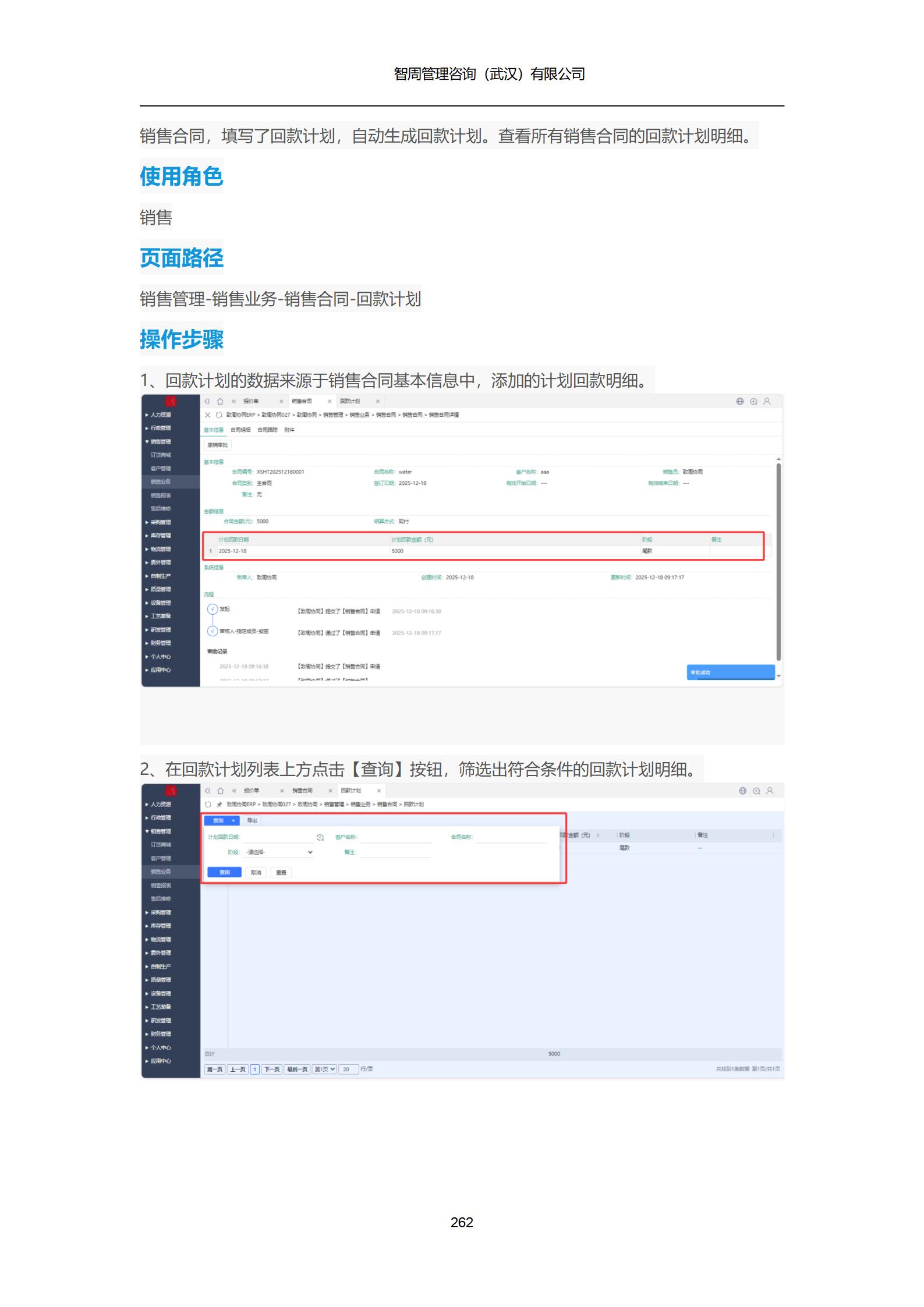Click the X close icon beside the 销售合同详情 breadcrumb
Viewport: 924px width, 1307px height.
tap(208, 415)
